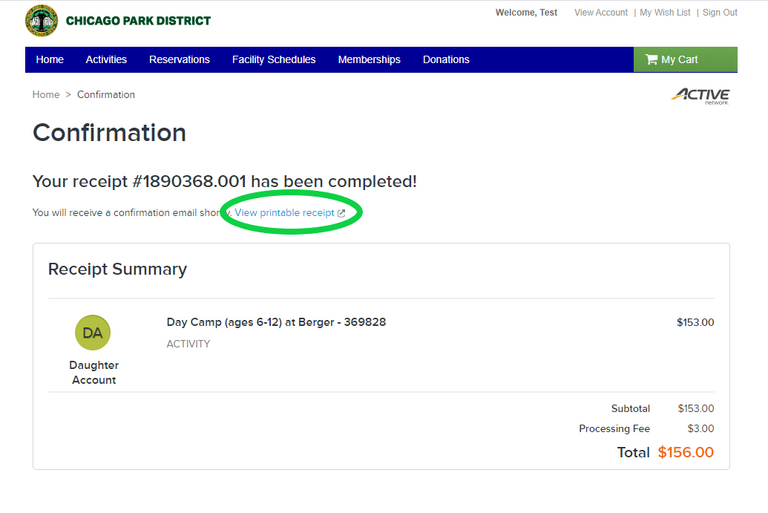The image size is (768, 513).
Task: Click the Sign Out link
Action: pyautogui.click(x=720, y=13)
